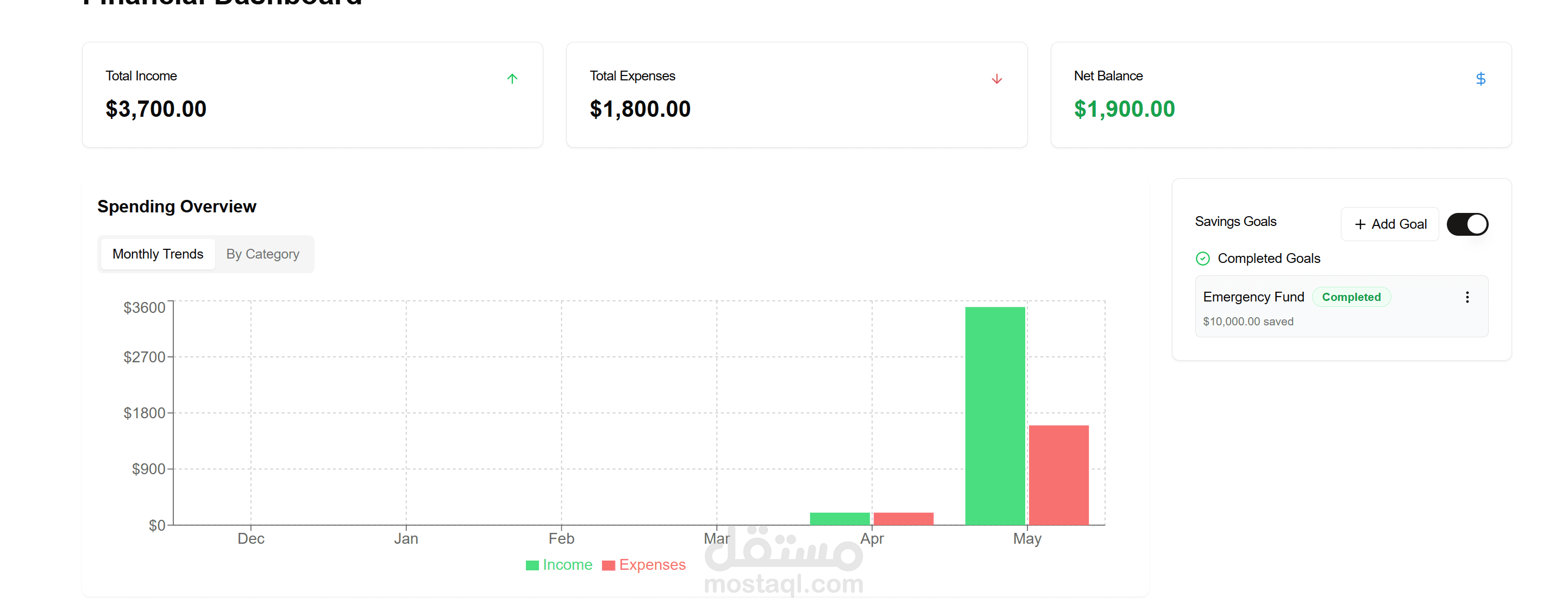Viewport: 1568px width, 610px height.
Task: Toggle the Savings Goals switch
Action: (1467, 224)
